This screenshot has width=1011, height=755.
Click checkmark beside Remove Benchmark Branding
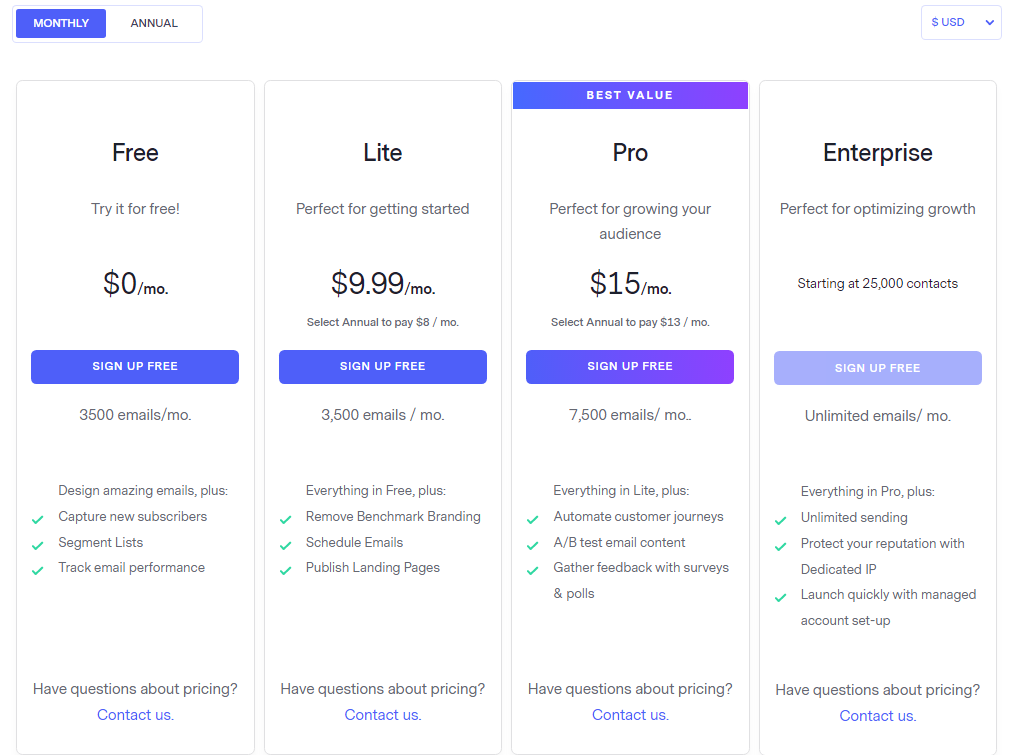coord(285,519)
